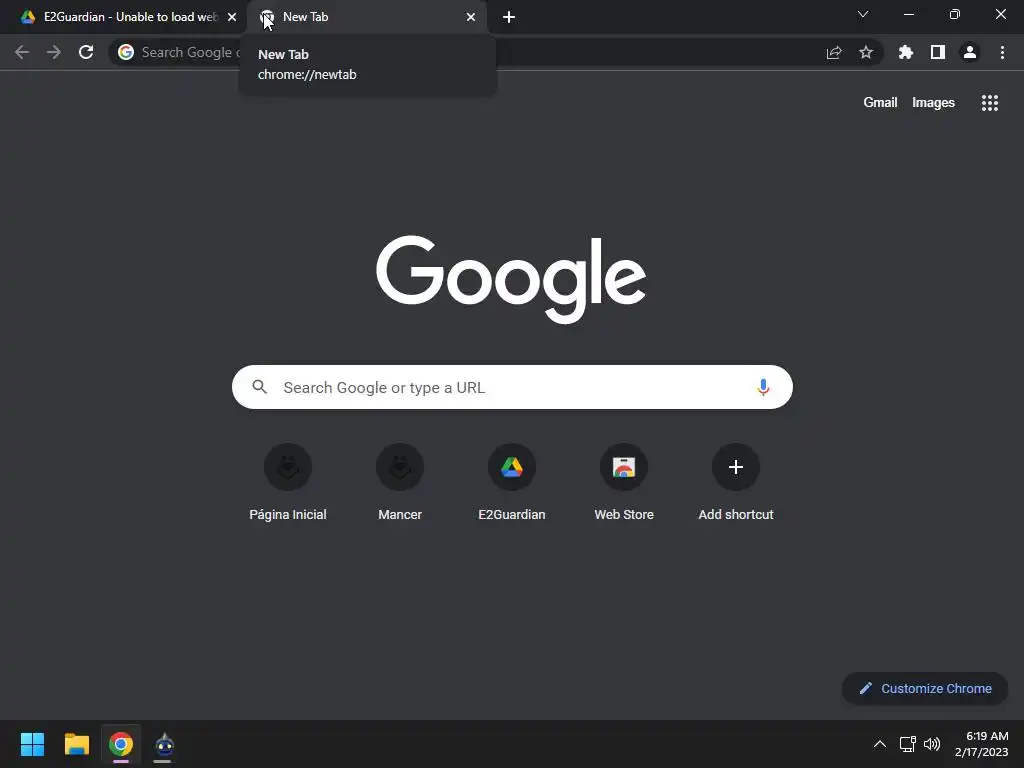Switch to the E2Guardian tab
The image size is (1024, 768).
click(123, 17)
